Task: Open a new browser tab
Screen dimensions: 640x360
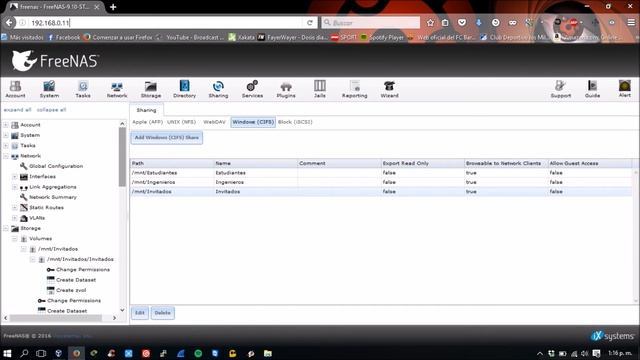Action: 113,7
